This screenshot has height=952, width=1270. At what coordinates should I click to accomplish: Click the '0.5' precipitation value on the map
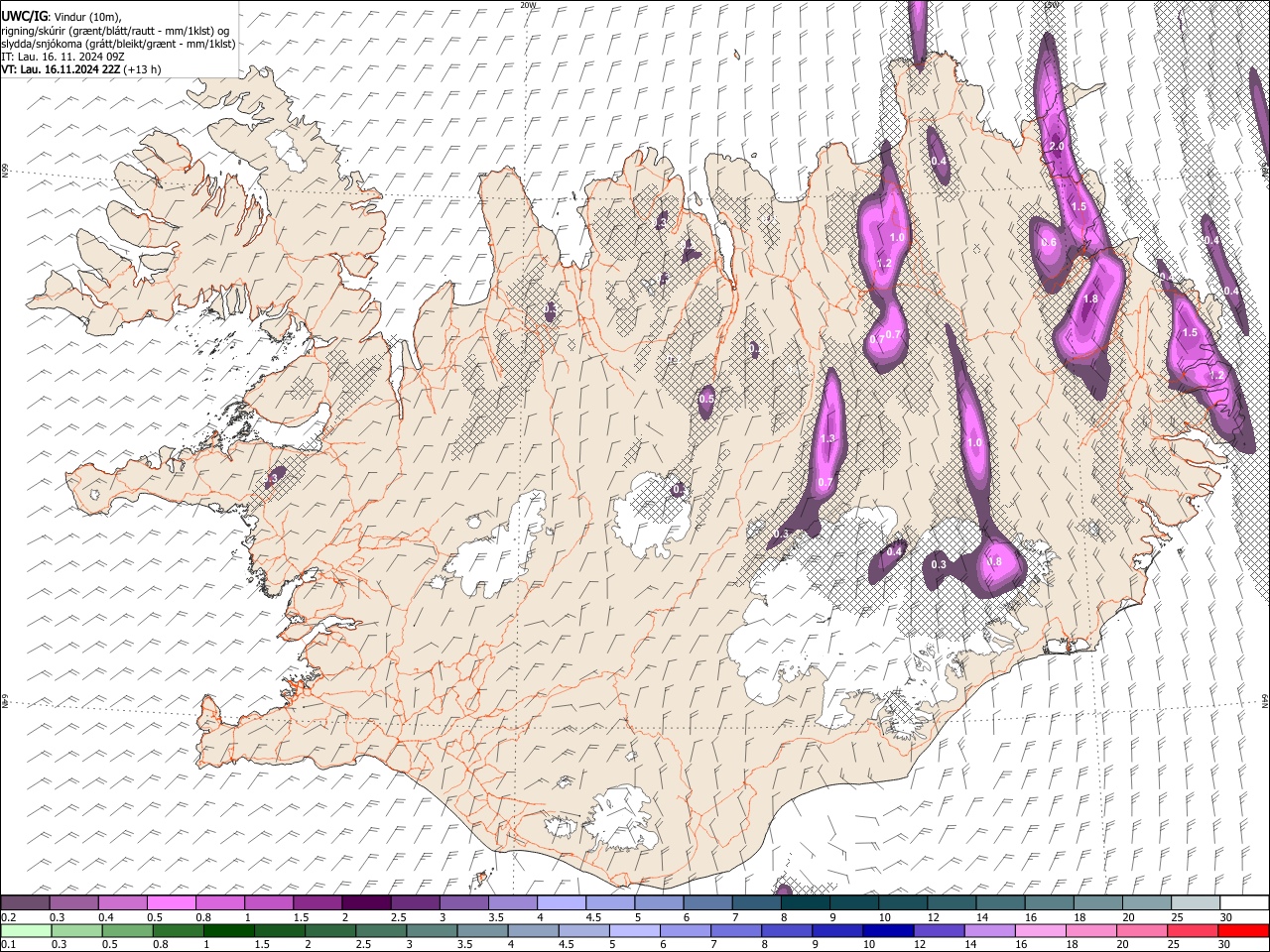[706, 399]
